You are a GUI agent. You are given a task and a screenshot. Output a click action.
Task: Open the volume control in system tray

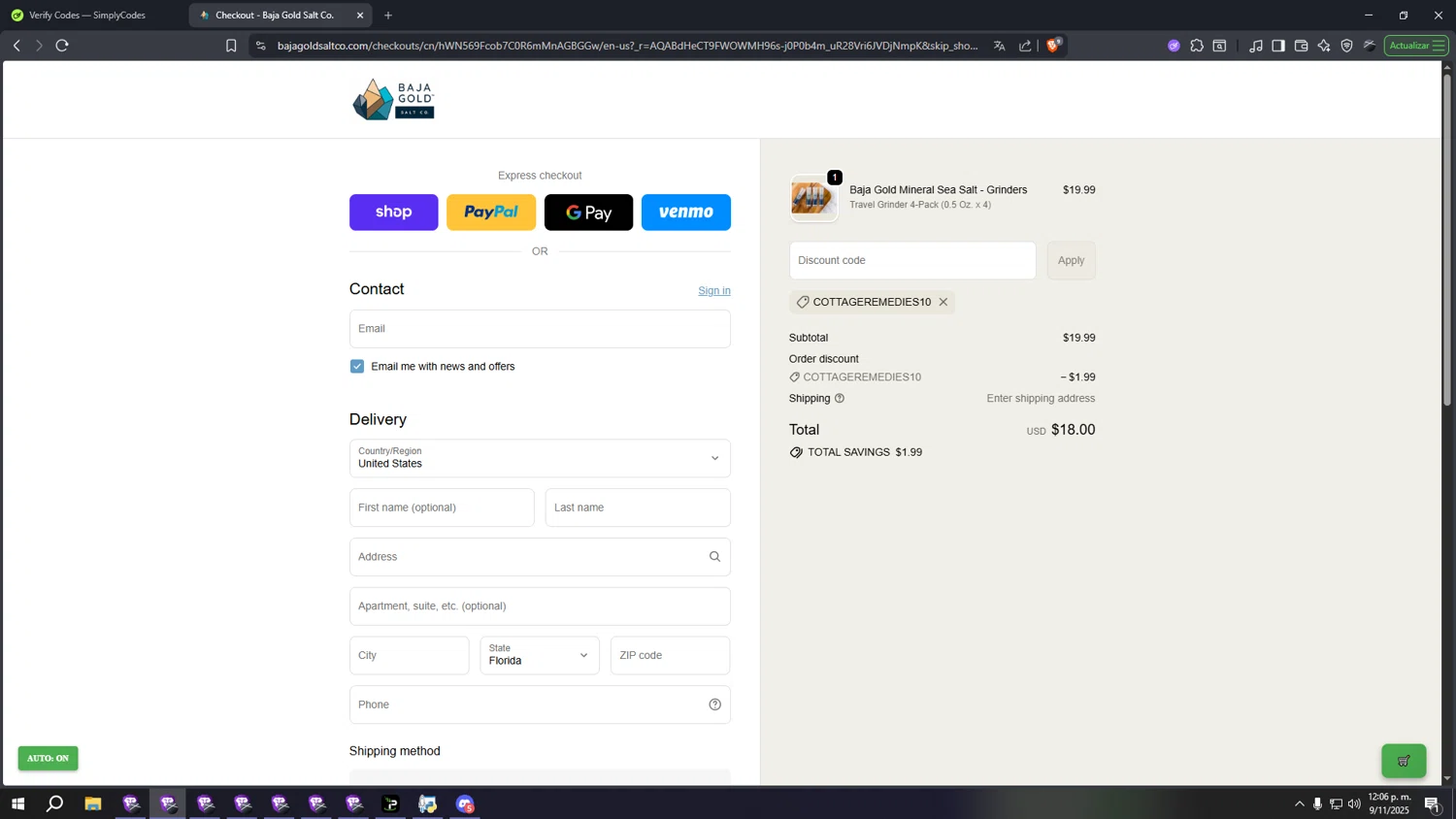(1355, 804)
